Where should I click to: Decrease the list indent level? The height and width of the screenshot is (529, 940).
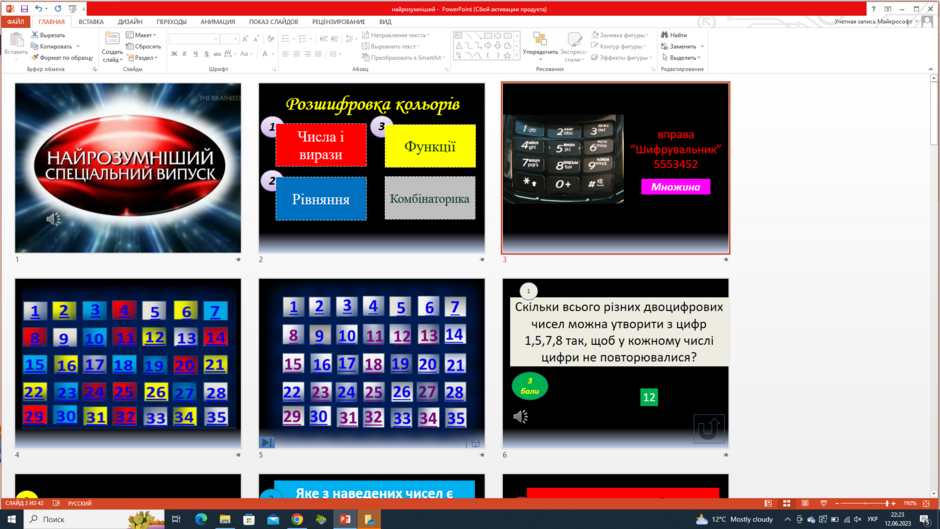pyautogui.click(x=324, y=39)
